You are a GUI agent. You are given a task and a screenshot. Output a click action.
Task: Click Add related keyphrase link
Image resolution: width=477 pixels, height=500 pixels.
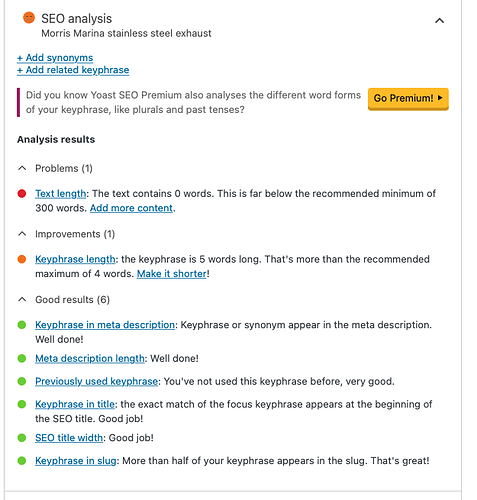pos(73,70)
